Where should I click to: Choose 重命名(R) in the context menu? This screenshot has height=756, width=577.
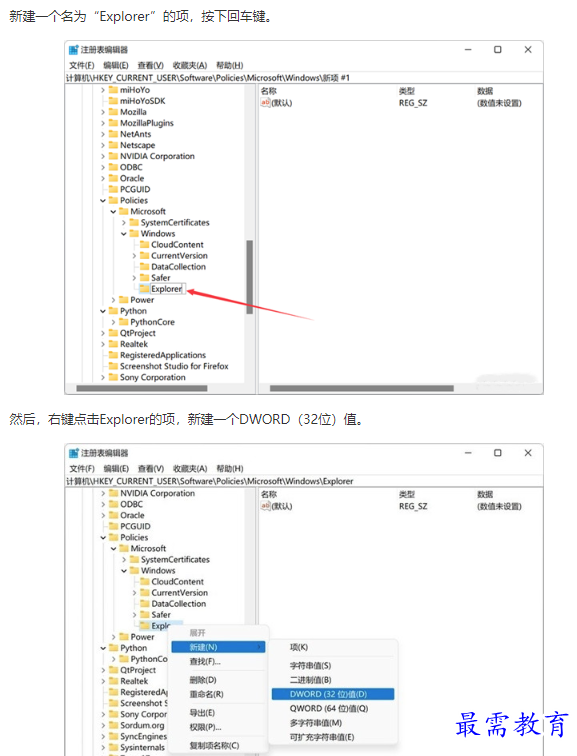(218, 695)
